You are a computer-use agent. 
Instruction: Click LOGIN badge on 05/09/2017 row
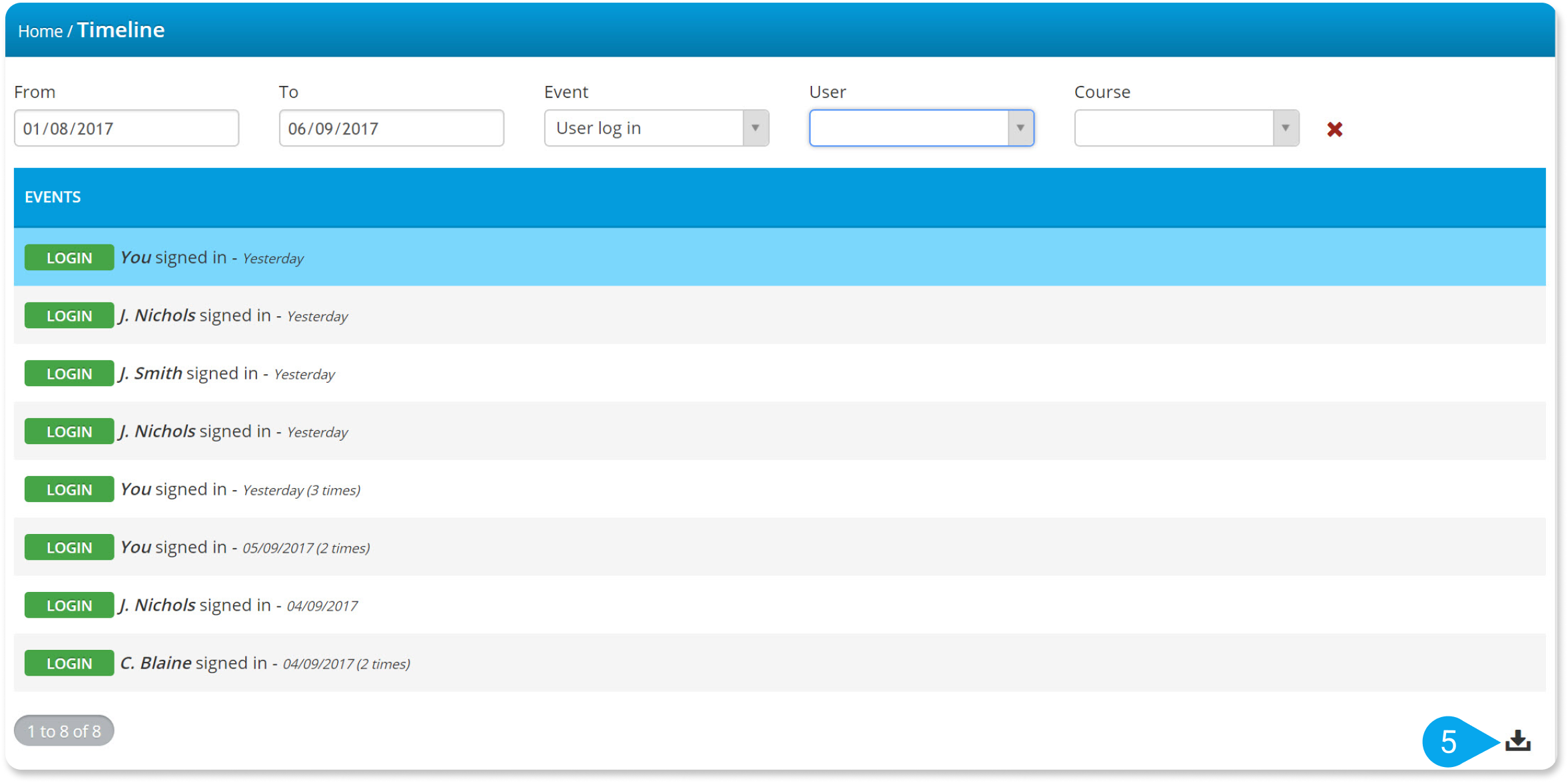pos(69,547)
